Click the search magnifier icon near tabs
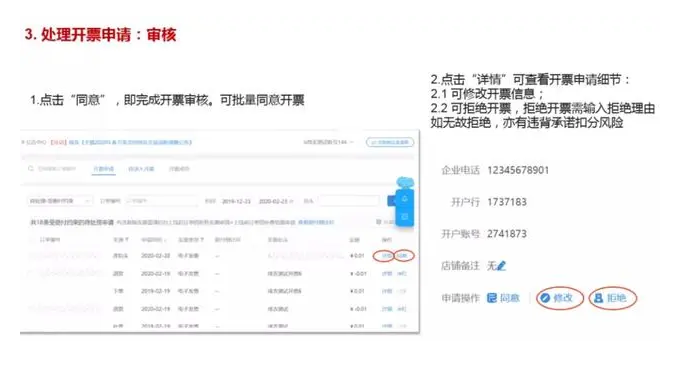The height and width of the screenshot is (367, 683). pyautogui.click(x=30, y=168)
